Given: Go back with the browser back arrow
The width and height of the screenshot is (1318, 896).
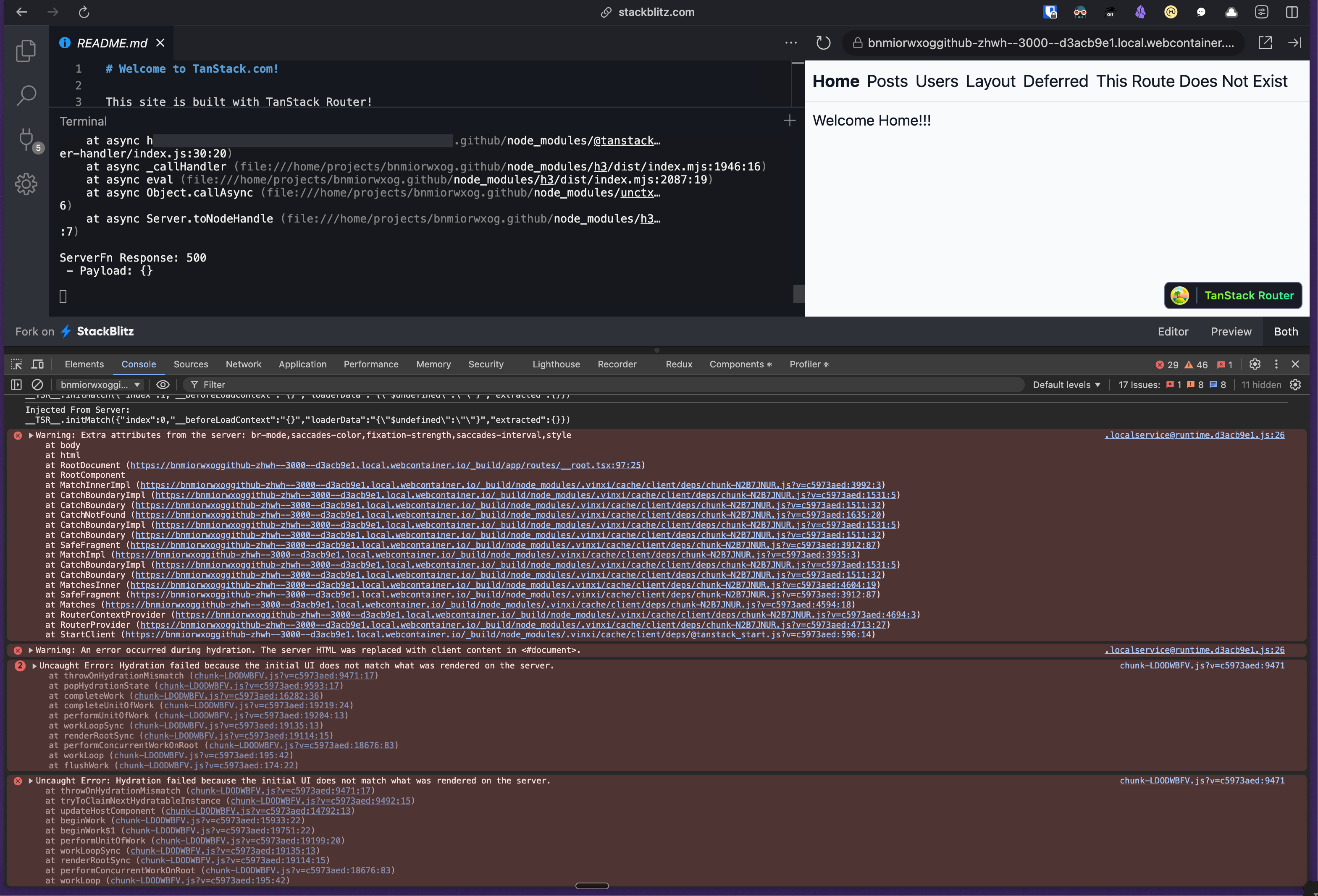Looking at the screenshot, I should tap(21, 12).
